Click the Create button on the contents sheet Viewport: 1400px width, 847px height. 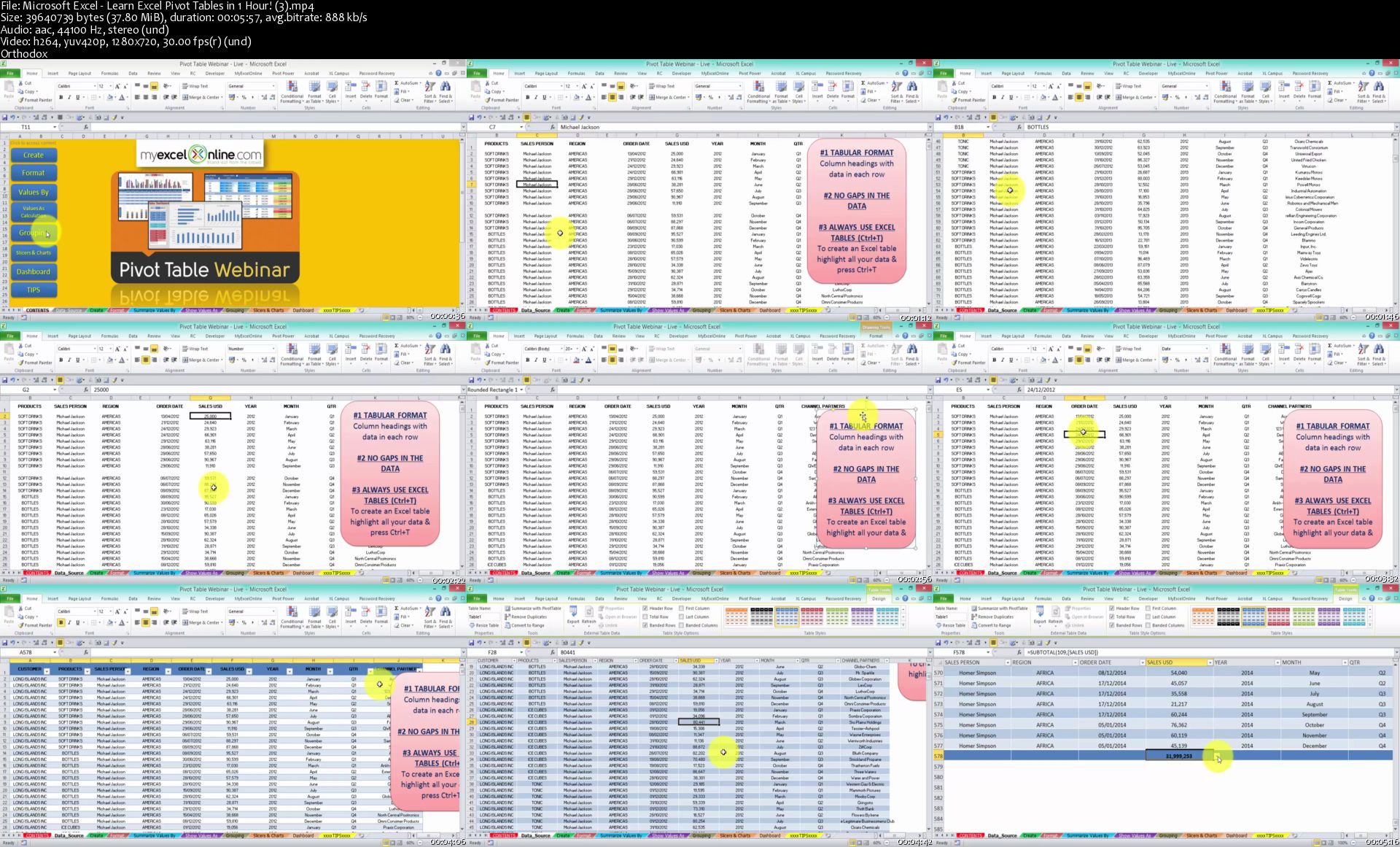tap(33, 155)
